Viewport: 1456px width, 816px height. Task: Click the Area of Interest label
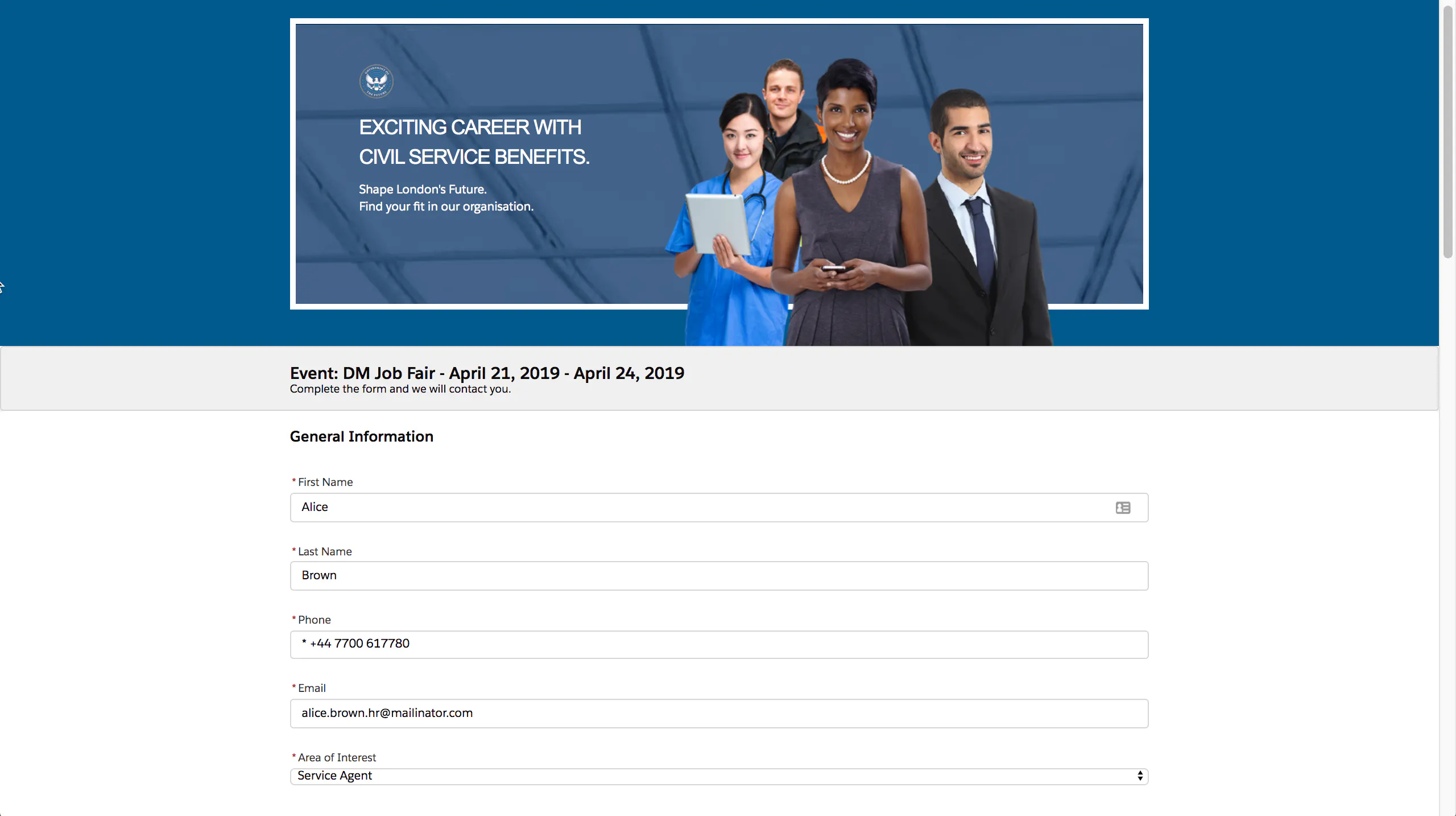(x=336, y=757)
